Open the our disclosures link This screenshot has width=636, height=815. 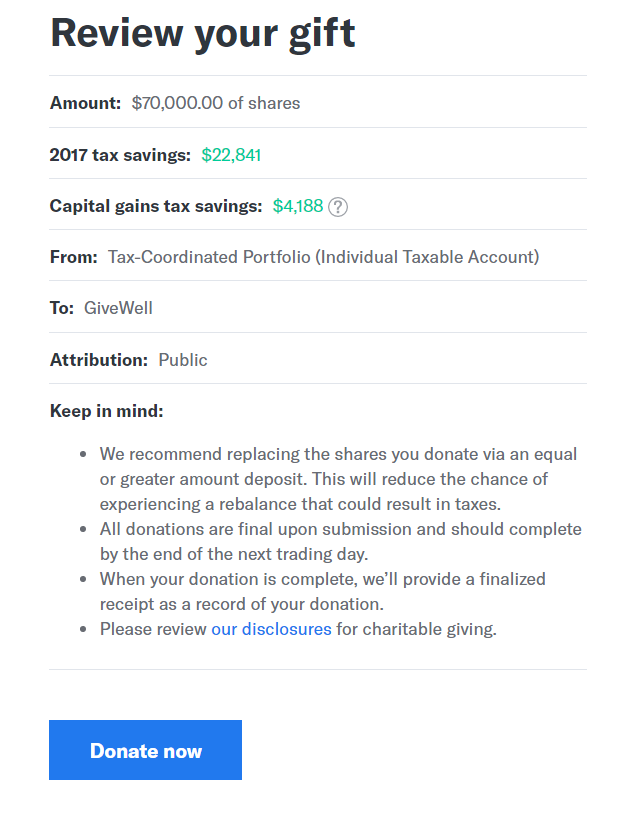pos(271,629)
